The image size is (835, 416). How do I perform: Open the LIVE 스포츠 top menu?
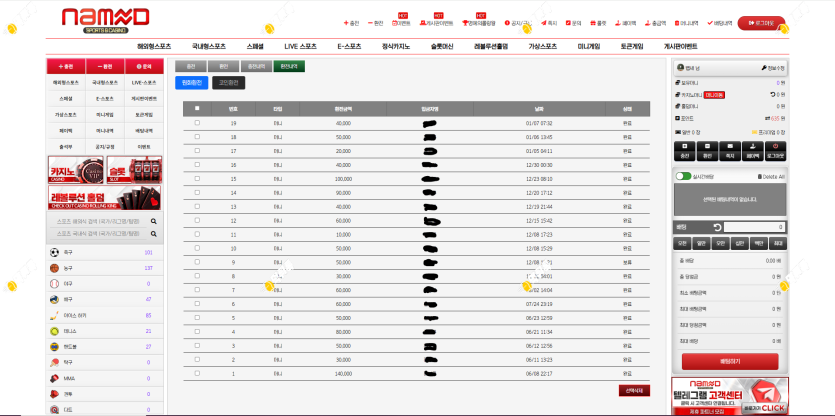pos(300,46)
